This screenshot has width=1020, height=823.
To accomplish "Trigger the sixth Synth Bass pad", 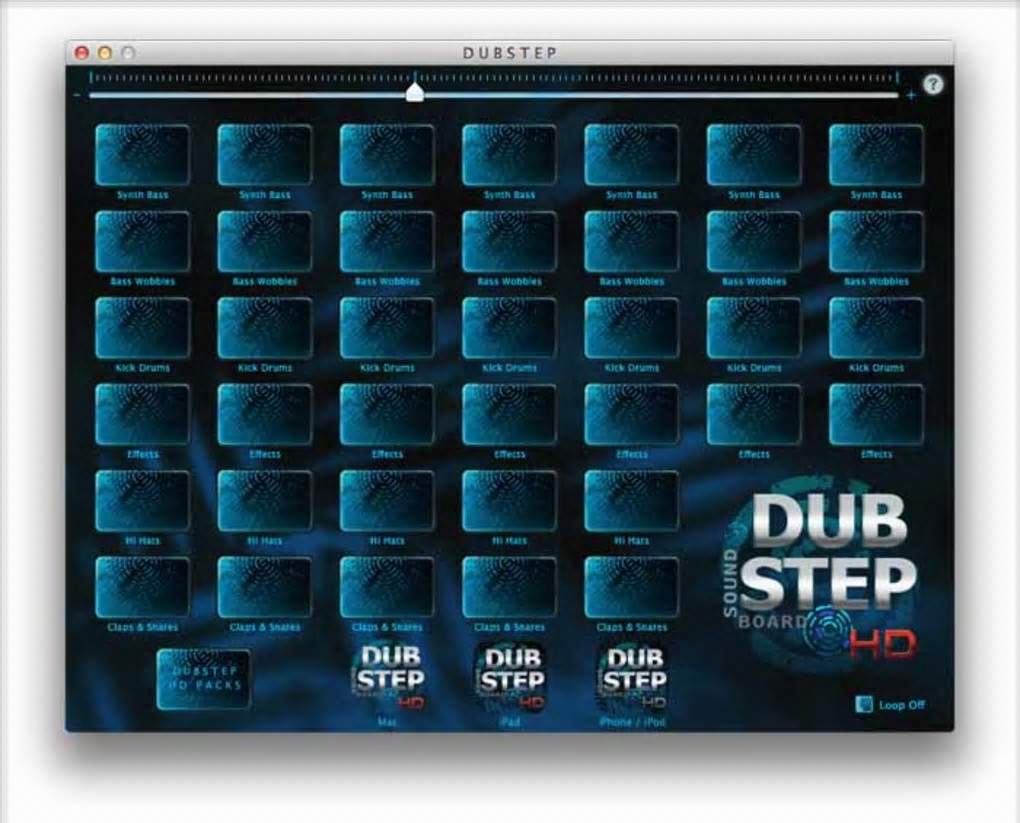I will pyautogui.click(x=754, y=155).
